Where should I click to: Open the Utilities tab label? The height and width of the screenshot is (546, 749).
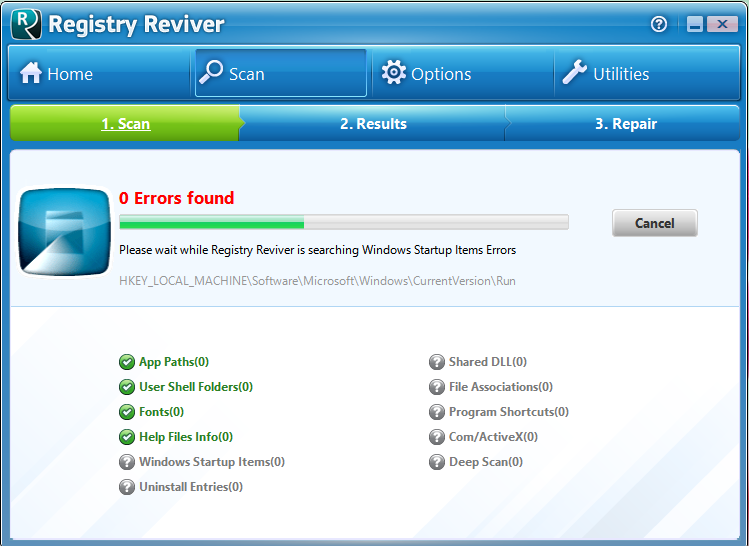click(621, 74)
